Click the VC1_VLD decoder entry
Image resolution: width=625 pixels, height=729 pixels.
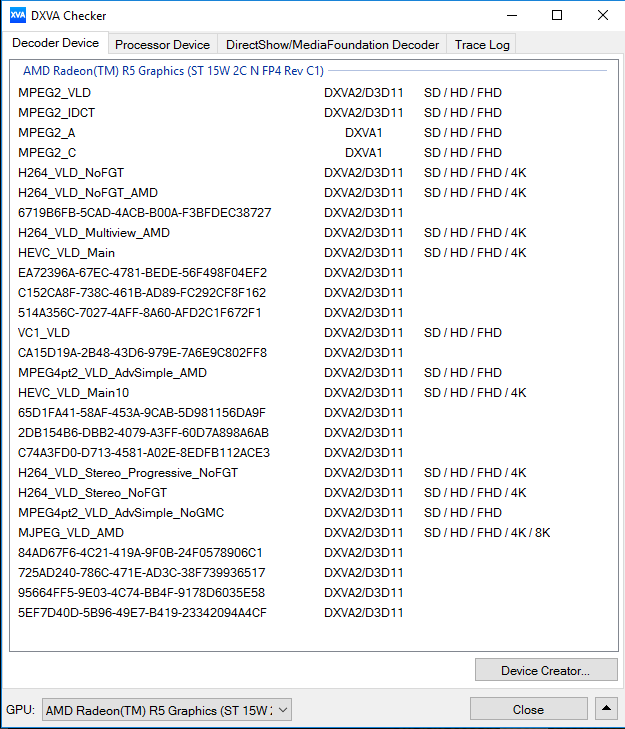pyautogui.click(x=44, y=333)
